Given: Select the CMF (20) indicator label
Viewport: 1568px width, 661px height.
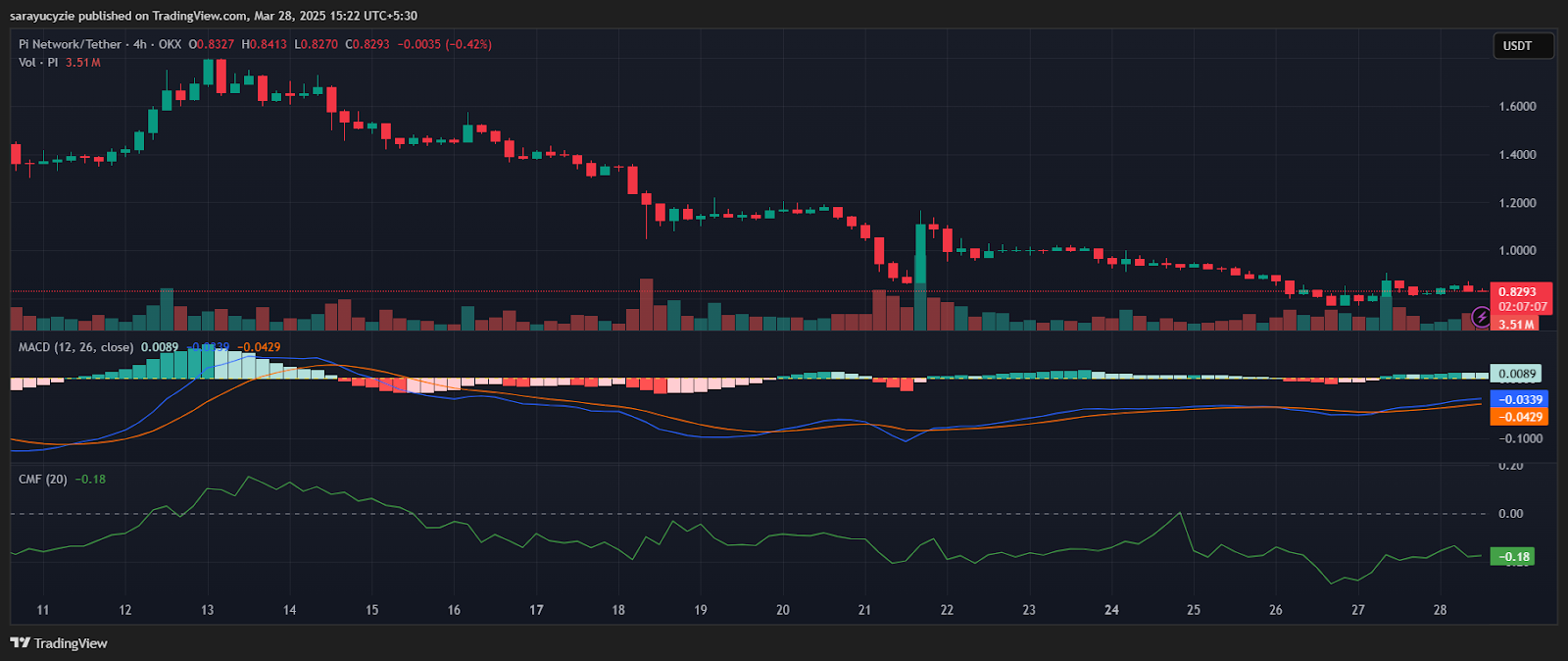Looking at the screenshot, I should (43, 479).
